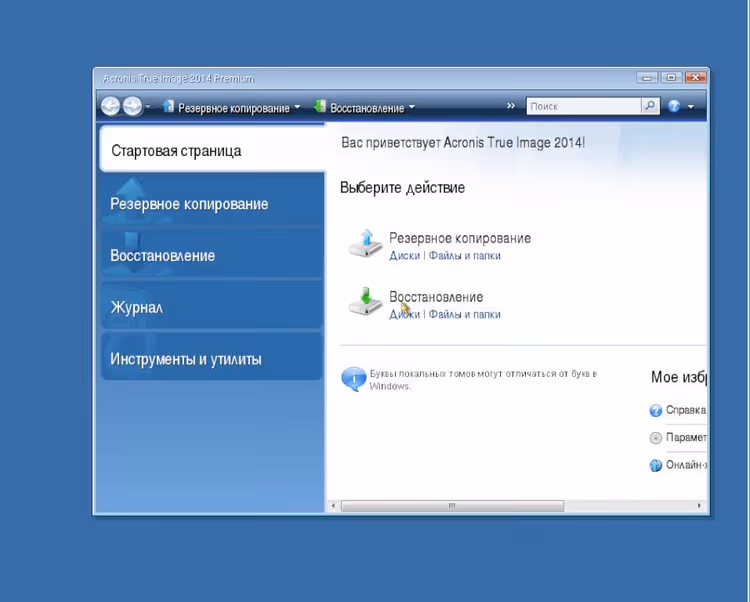Click Мое избранное heading
This screenshot has height=602, width=750.
click(x=679, y=377)
